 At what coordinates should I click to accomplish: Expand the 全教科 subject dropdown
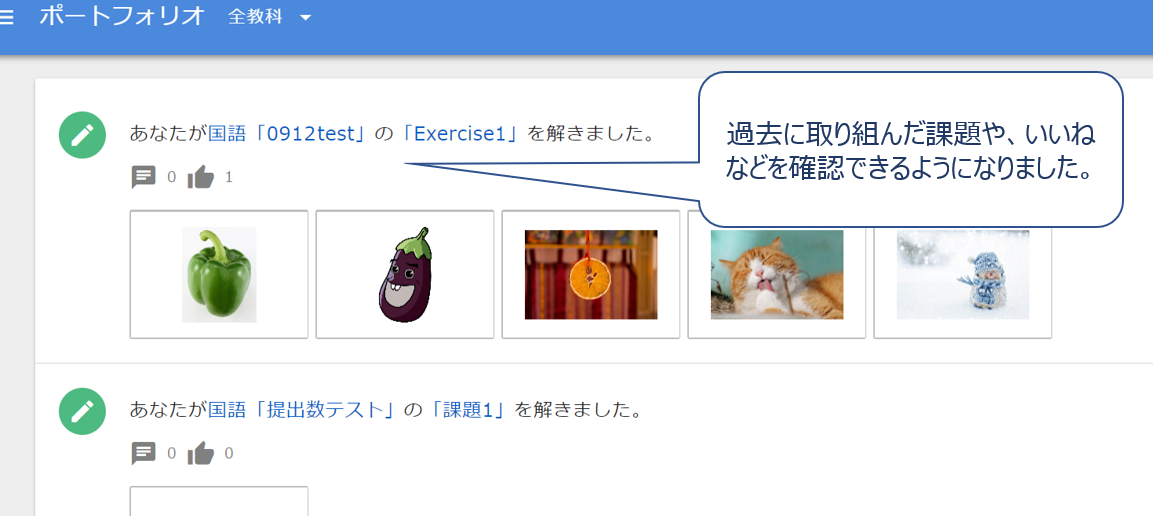click(x=270, y=17)
